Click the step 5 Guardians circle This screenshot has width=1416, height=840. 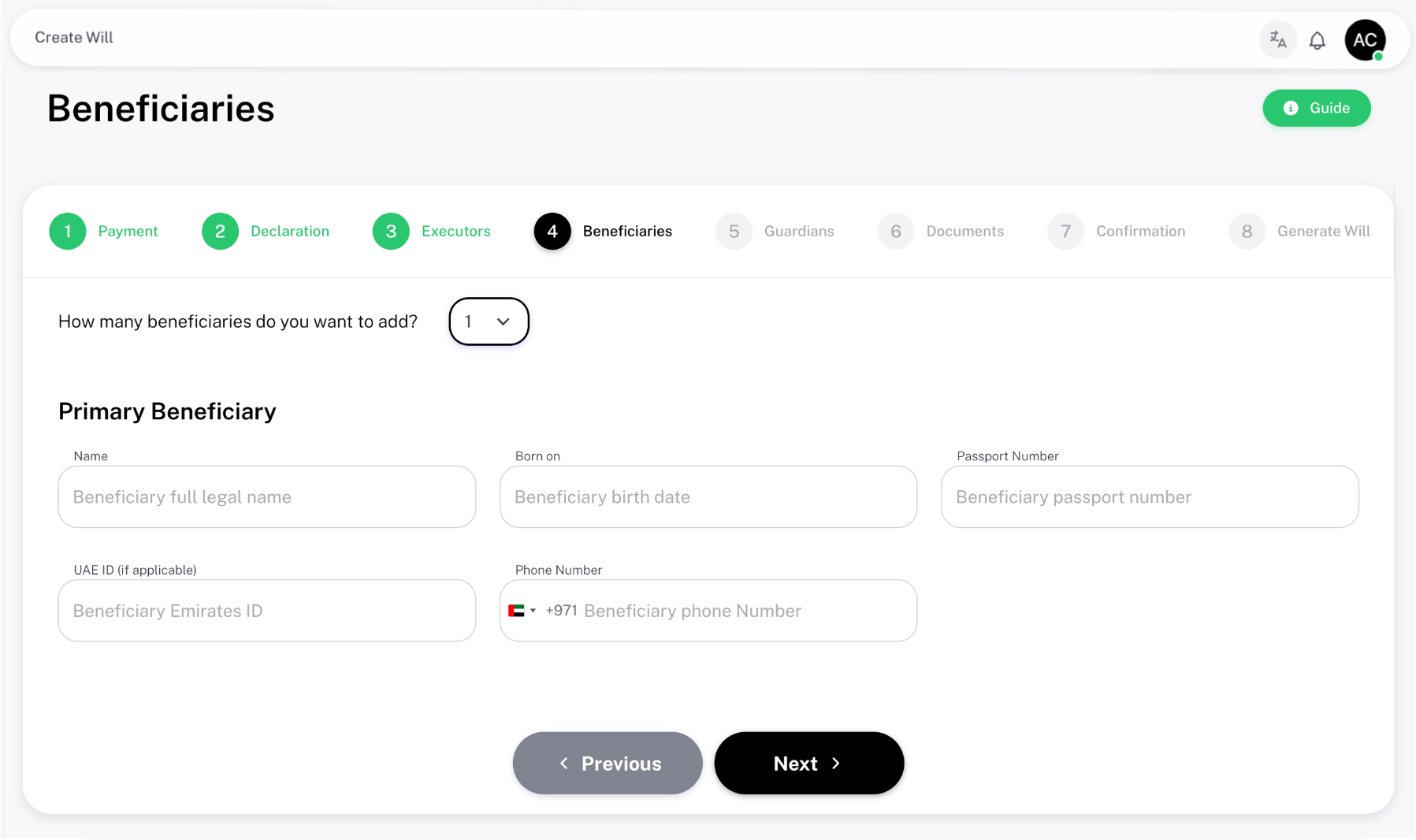734,232
